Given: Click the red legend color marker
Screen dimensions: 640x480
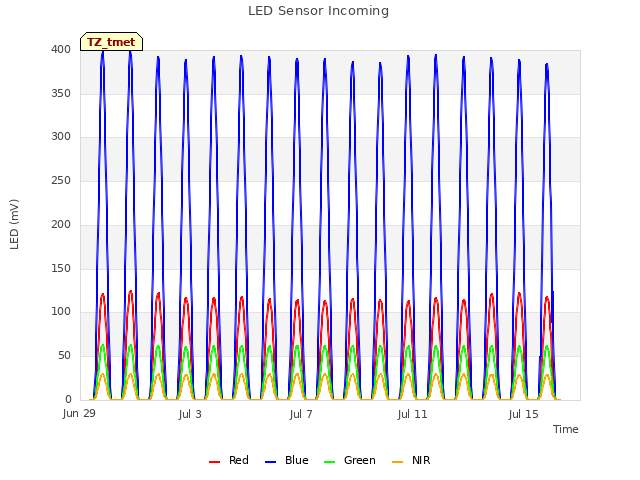Looking at the screenshot, I should [214, 462].
